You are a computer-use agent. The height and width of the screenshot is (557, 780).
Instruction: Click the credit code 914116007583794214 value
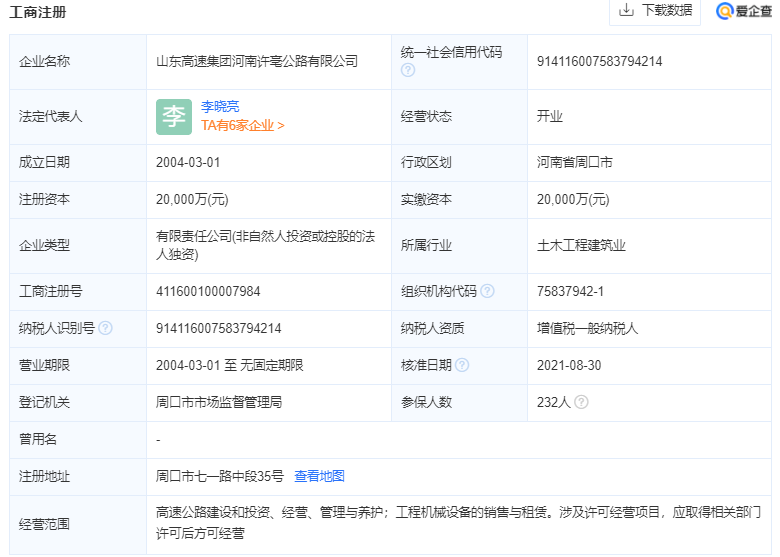tap(599, 61)
